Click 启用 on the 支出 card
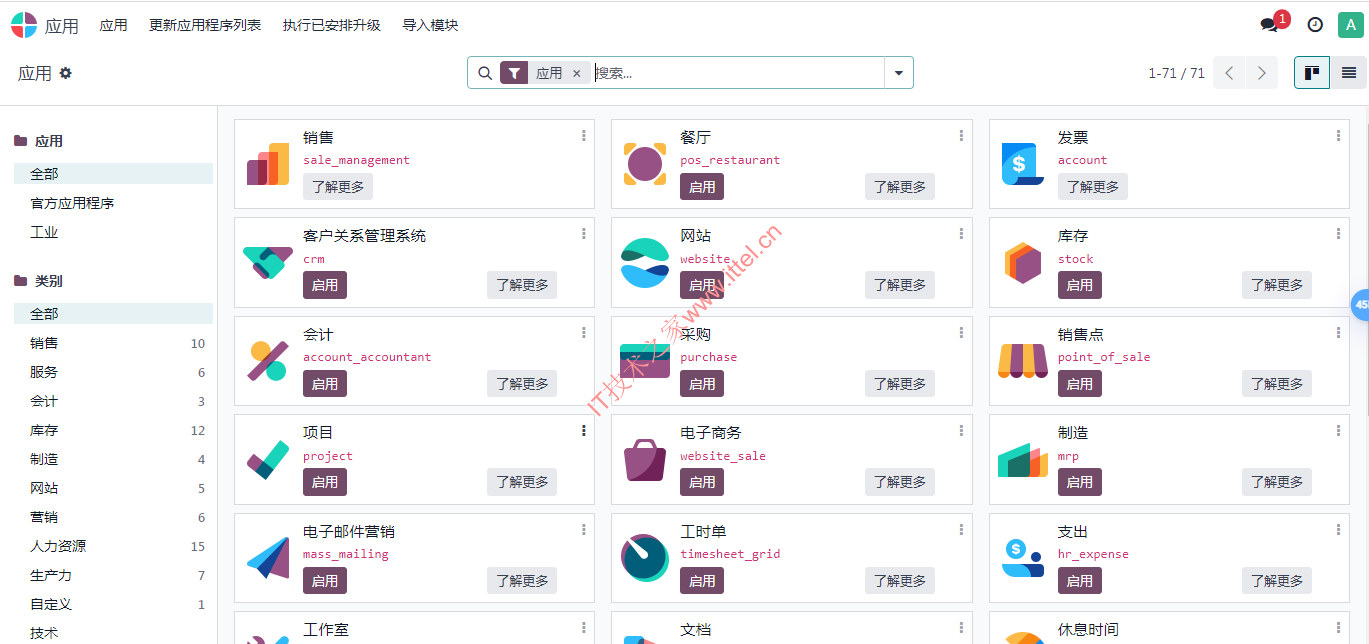 1080,581
